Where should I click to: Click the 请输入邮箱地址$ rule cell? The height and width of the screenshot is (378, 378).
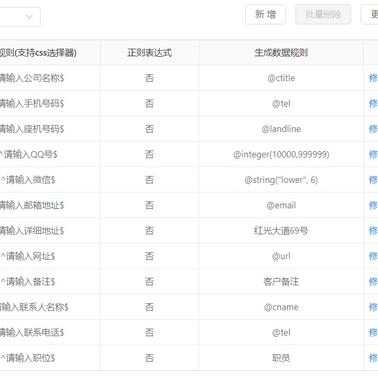50,205
